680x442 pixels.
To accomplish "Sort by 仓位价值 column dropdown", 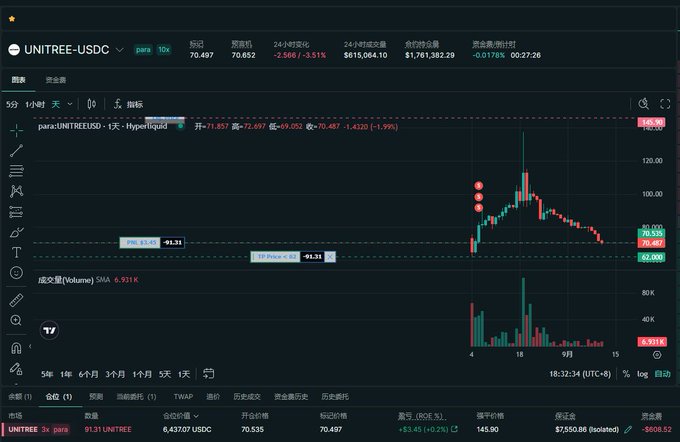I will [181, 416].
